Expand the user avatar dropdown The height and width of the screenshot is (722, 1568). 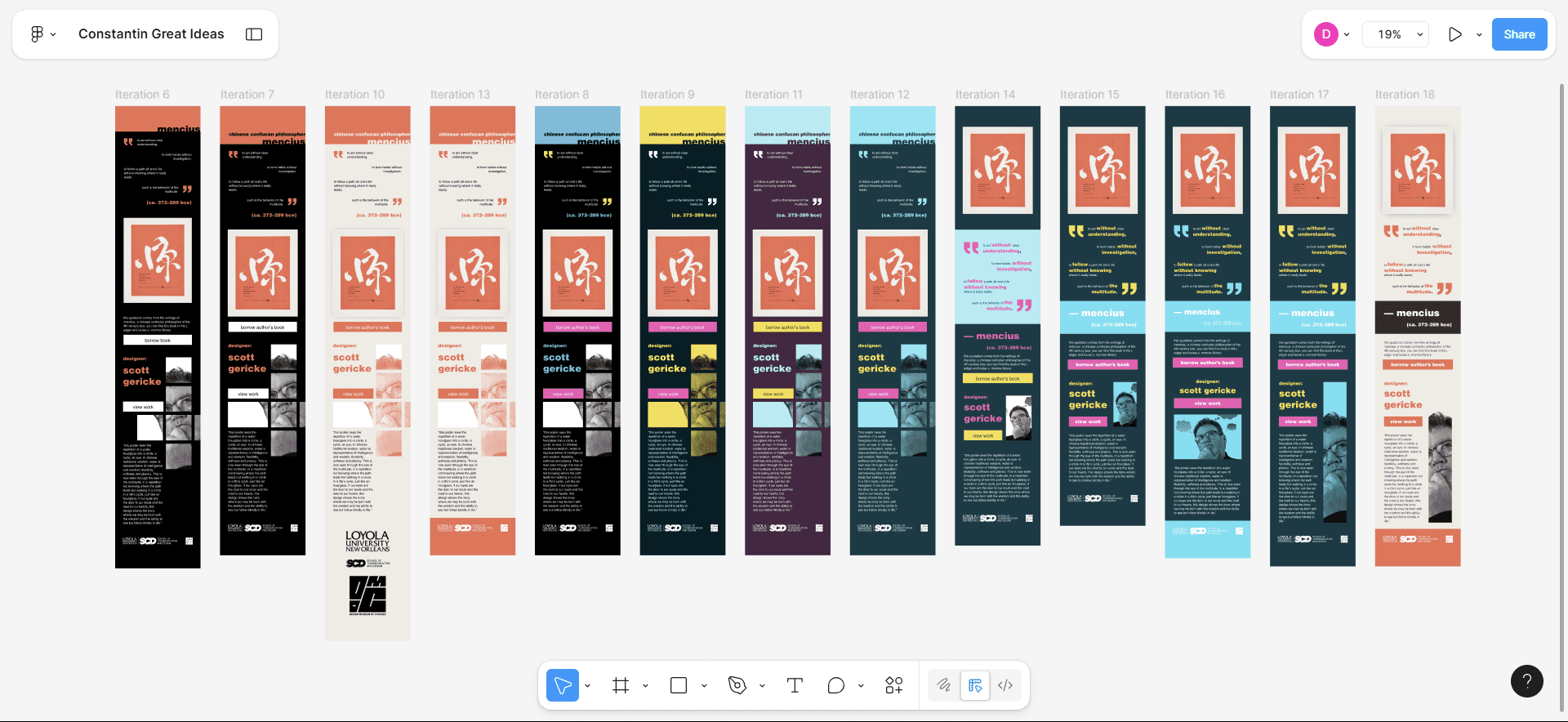point(1347,34)
